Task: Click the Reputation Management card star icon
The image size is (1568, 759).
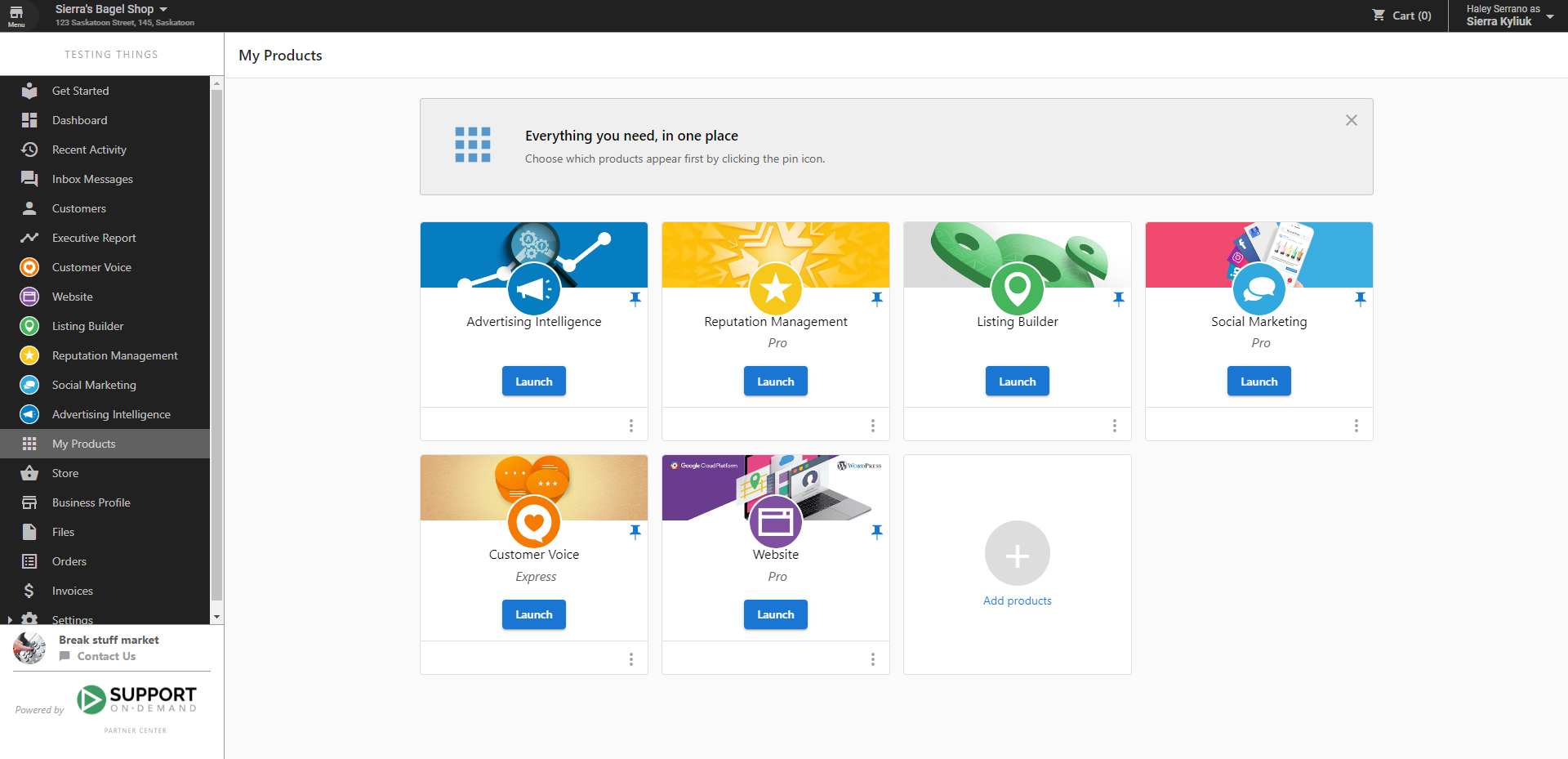Action: coord(776,288)
